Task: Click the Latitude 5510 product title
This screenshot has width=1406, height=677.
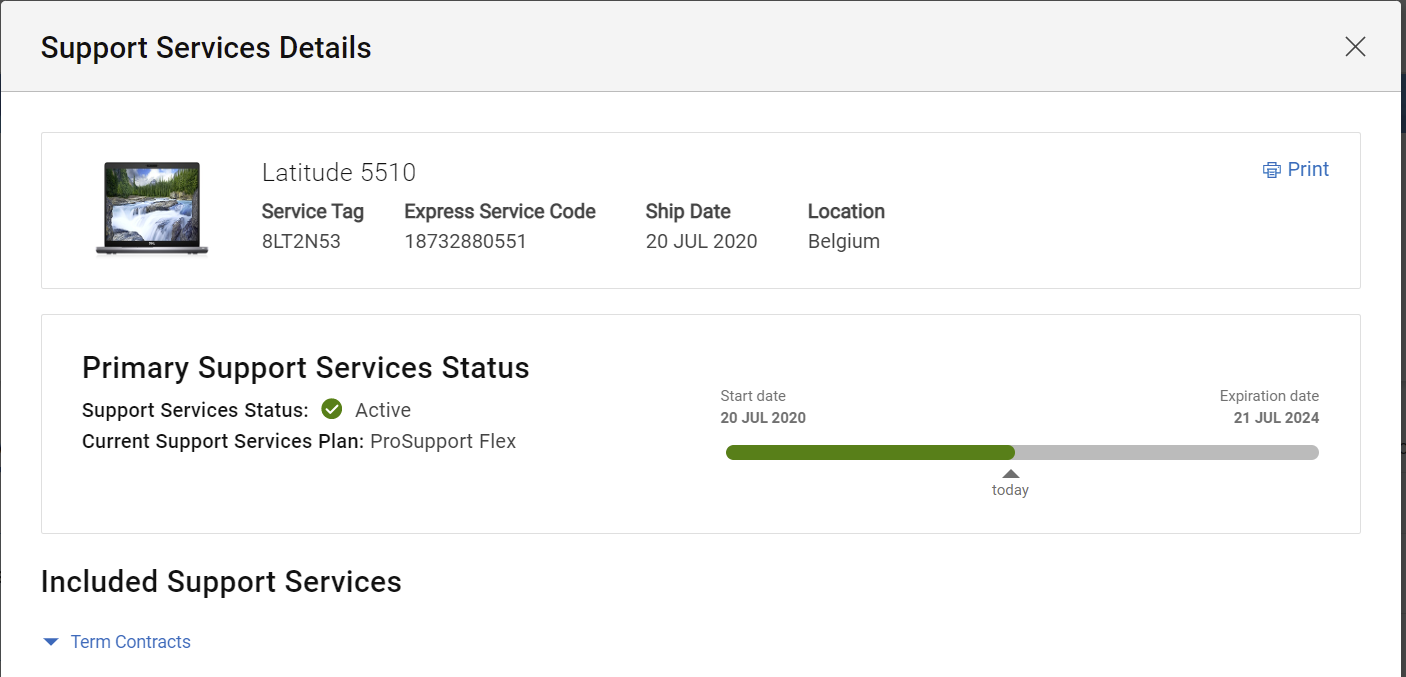Action: (x=339, y=173)
